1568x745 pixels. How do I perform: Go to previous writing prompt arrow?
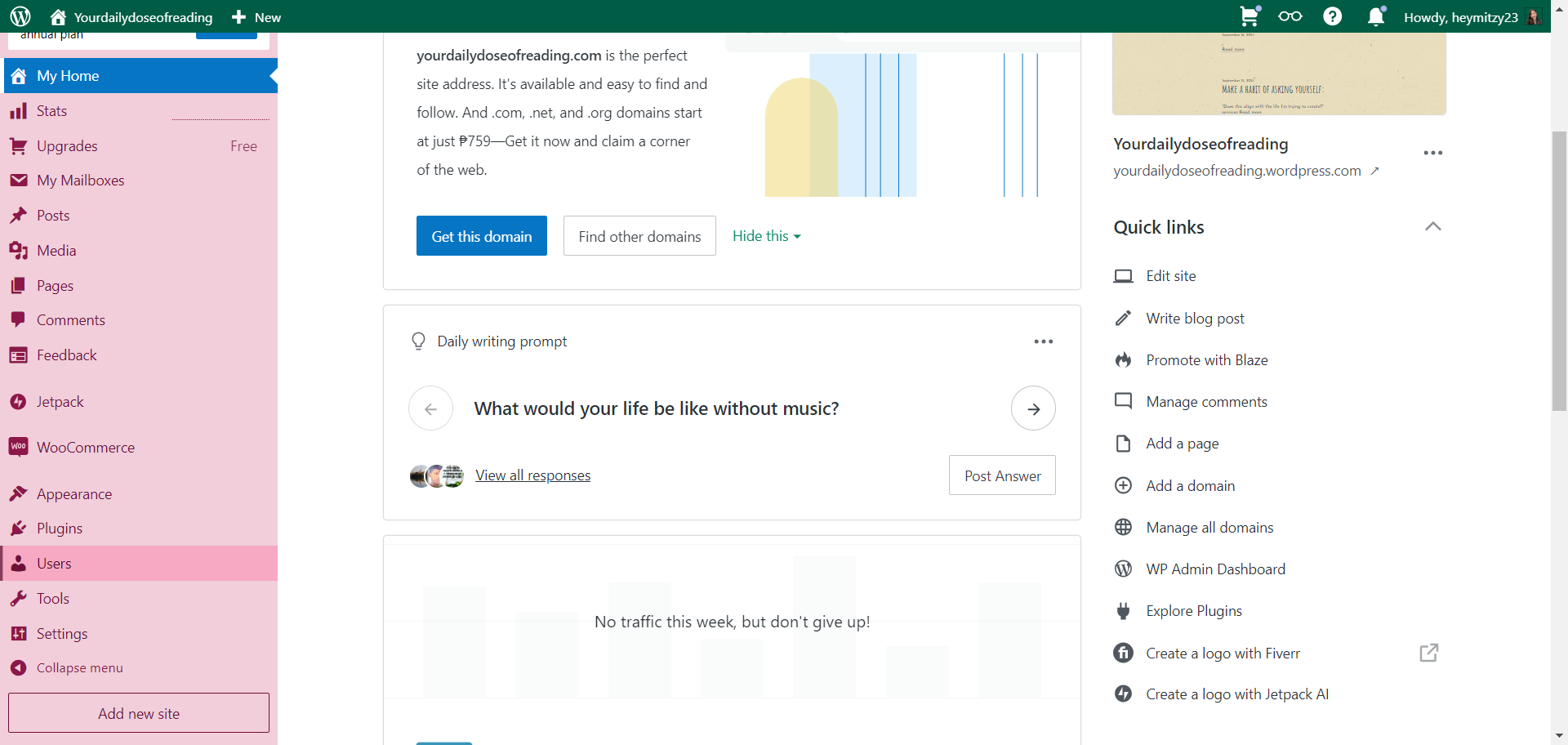click(x=430, y=408)
